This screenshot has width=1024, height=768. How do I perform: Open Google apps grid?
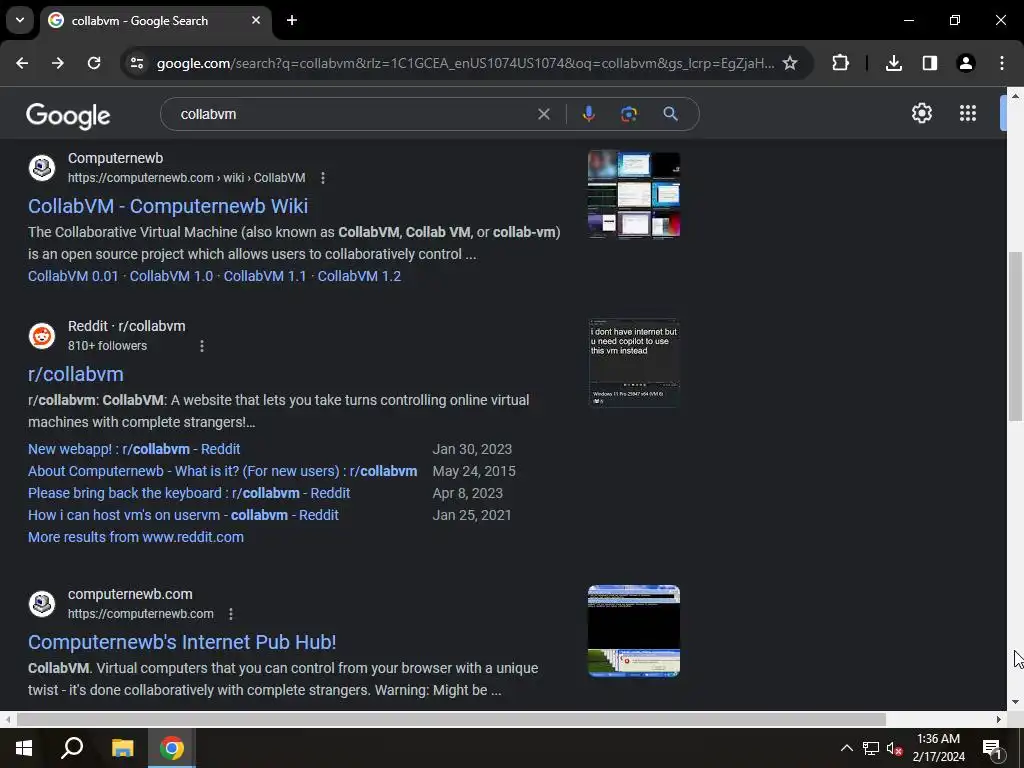click(x=968, y=113)
